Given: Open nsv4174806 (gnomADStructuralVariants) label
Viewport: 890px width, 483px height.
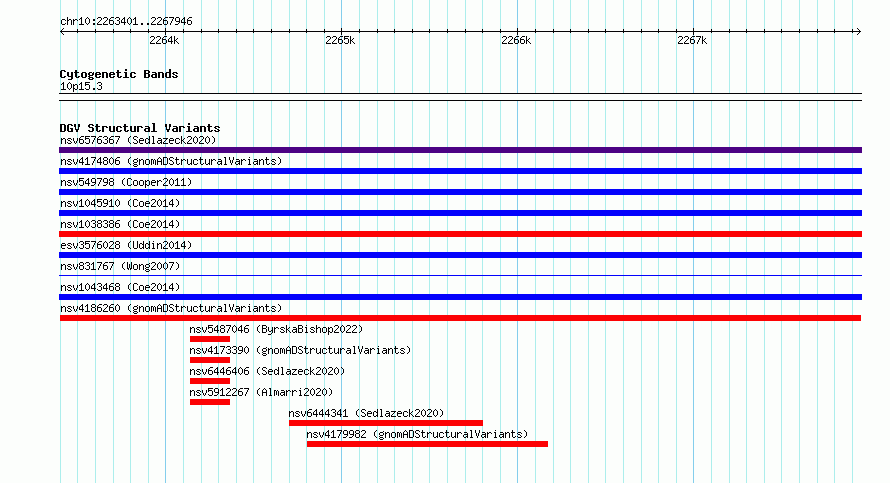Looking at the screenshot, I should (x=171, y=161).
